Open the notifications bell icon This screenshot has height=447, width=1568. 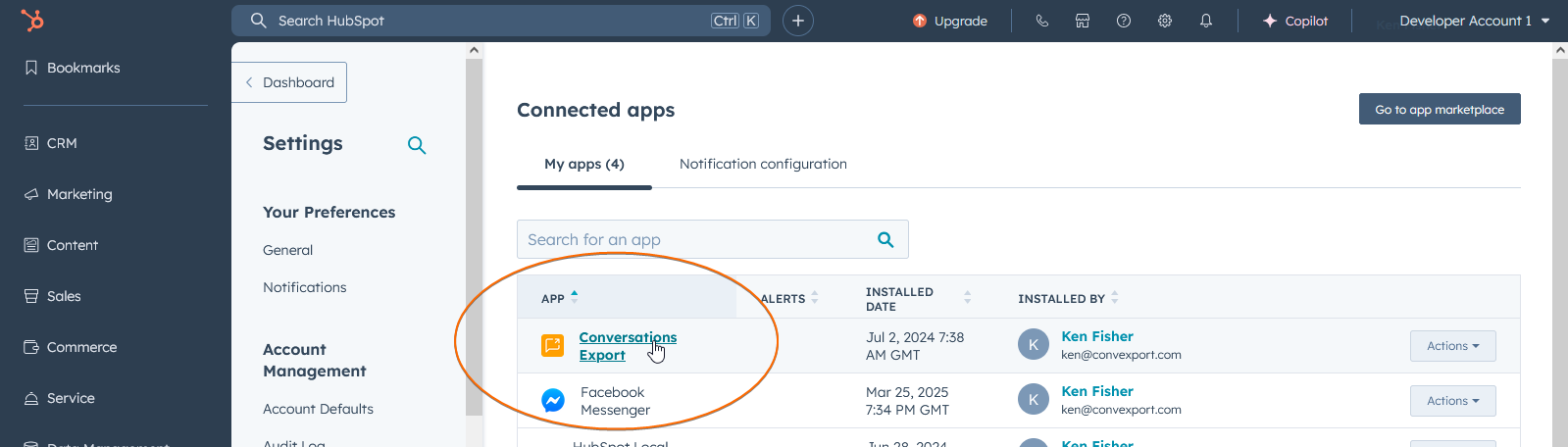click(x=1206, y=21)
